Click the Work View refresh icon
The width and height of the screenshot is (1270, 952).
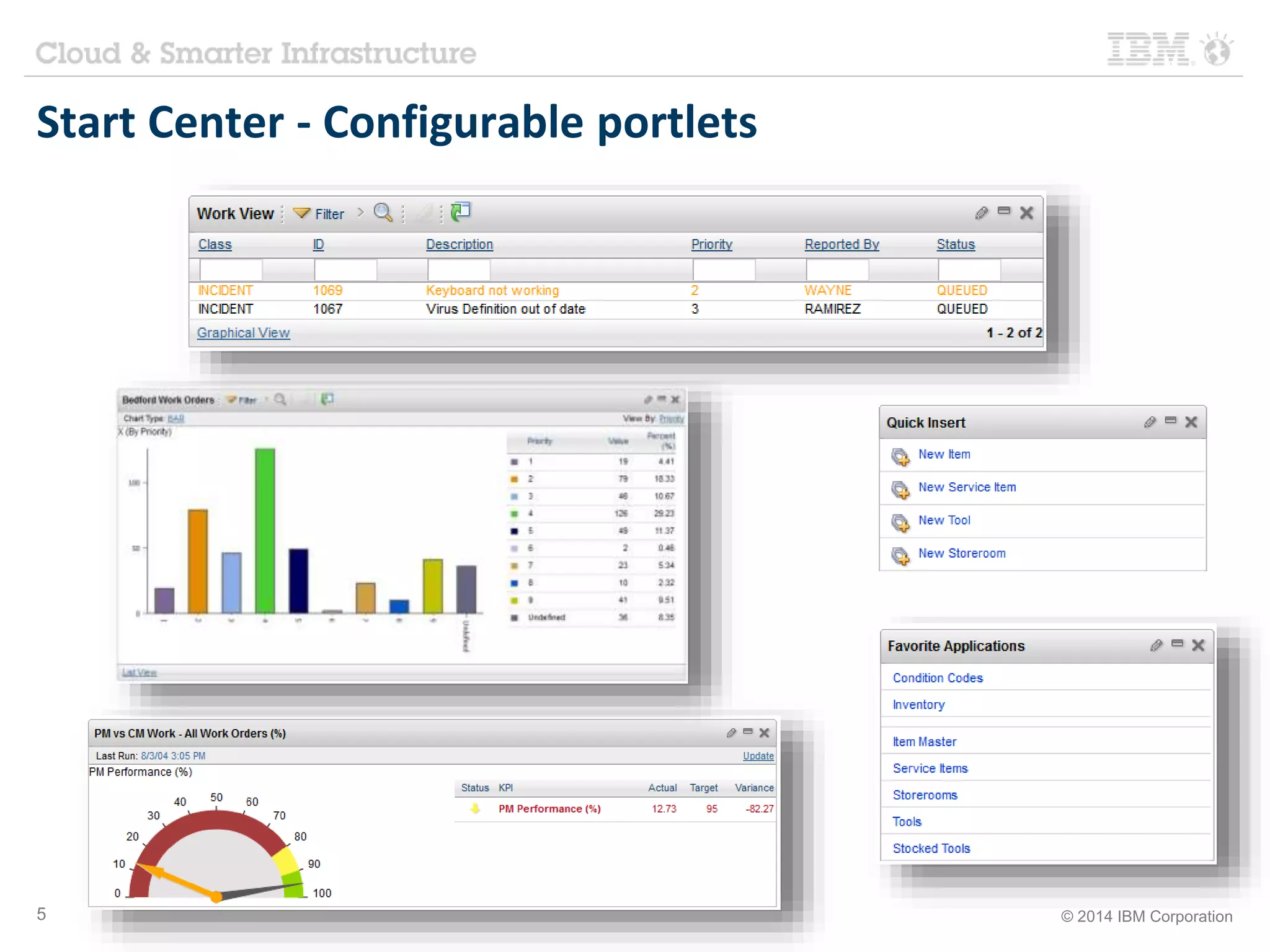[x=461, y=212]
